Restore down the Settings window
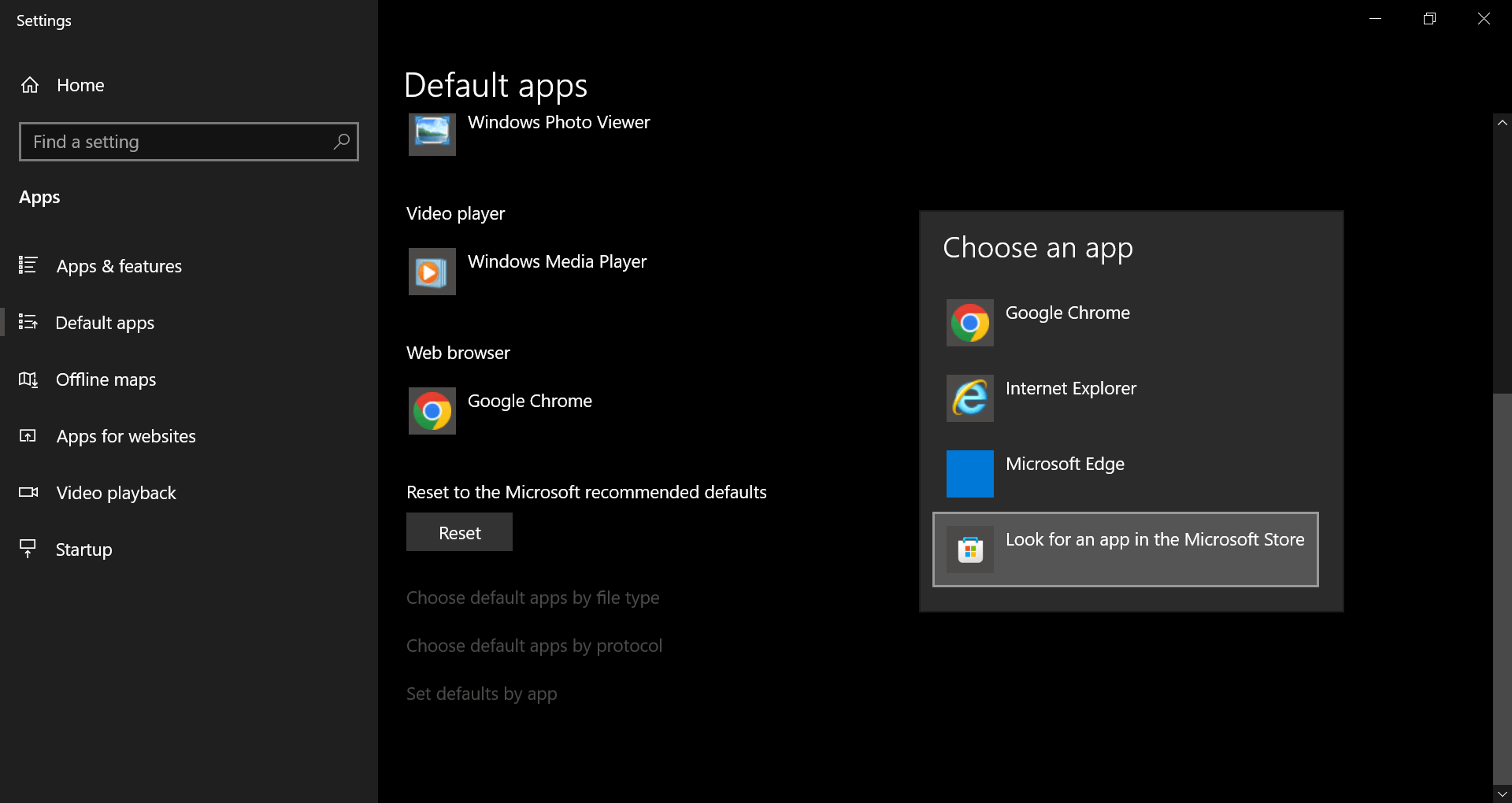The width and height of the screenshot is (1512, 803). point(1429,19)
